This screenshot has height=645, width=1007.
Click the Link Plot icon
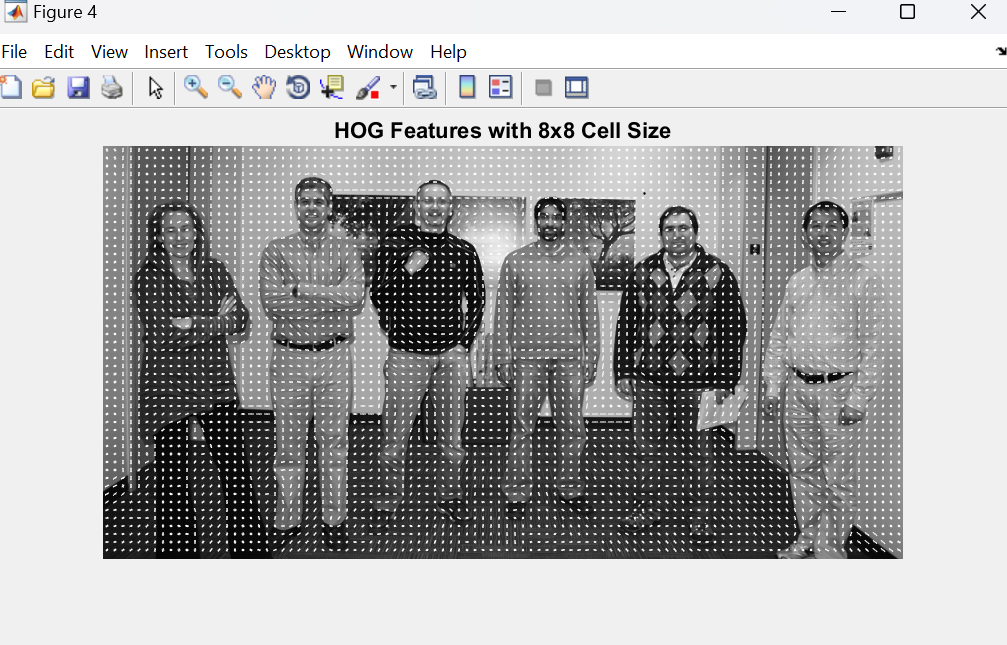[425, 87]
